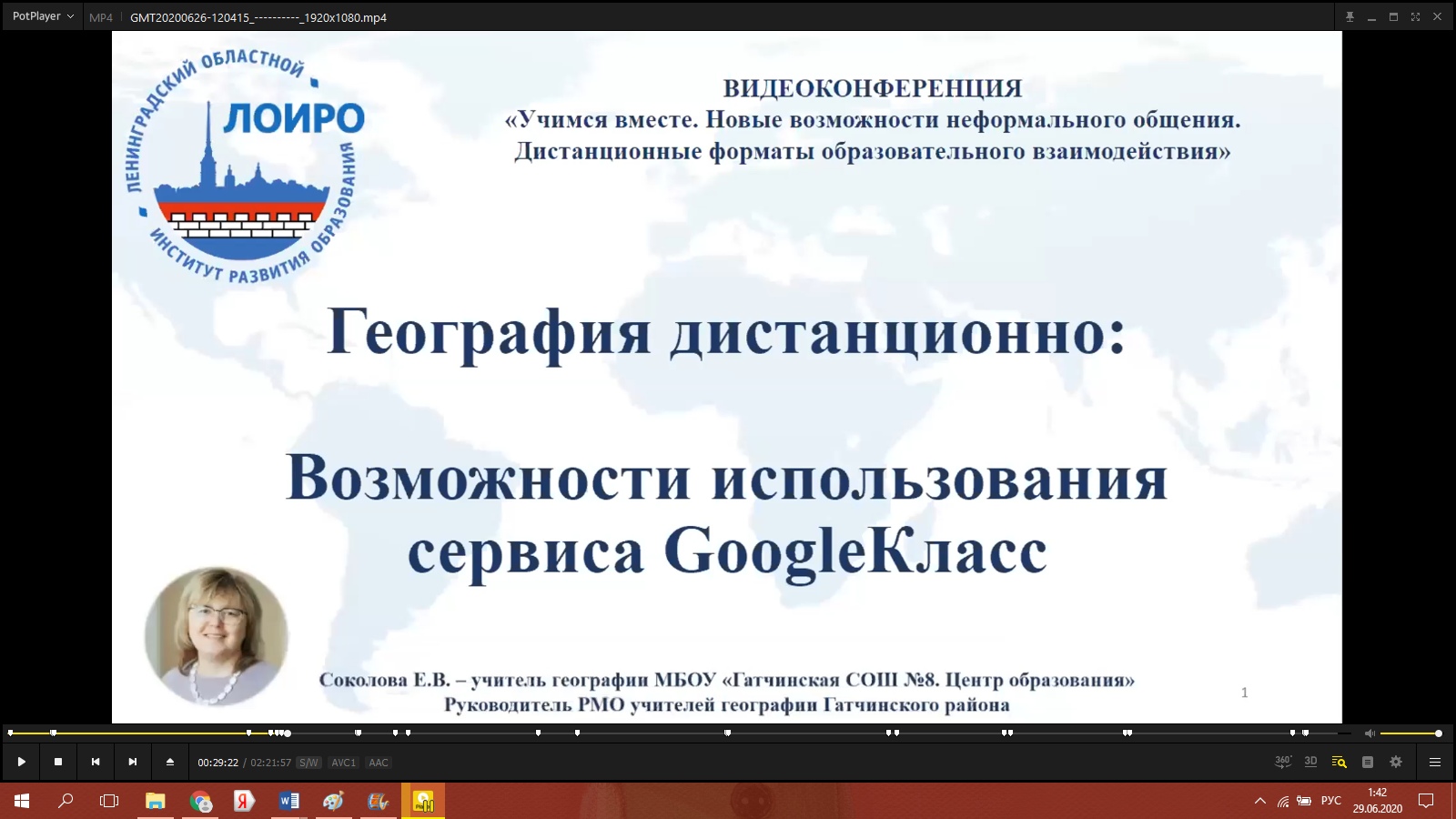The width and height of the screenshot is (1456, 819).
Task: Open Windows search from taskbar
Action: tap(66, 801)
